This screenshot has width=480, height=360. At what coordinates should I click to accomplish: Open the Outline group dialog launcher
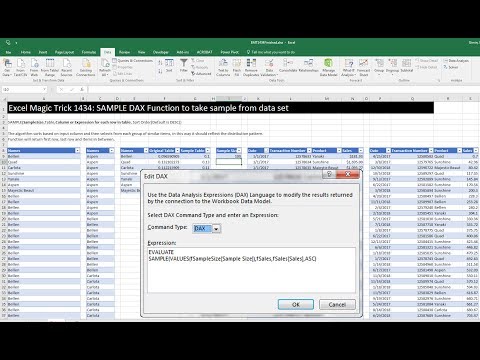point(439,80)
